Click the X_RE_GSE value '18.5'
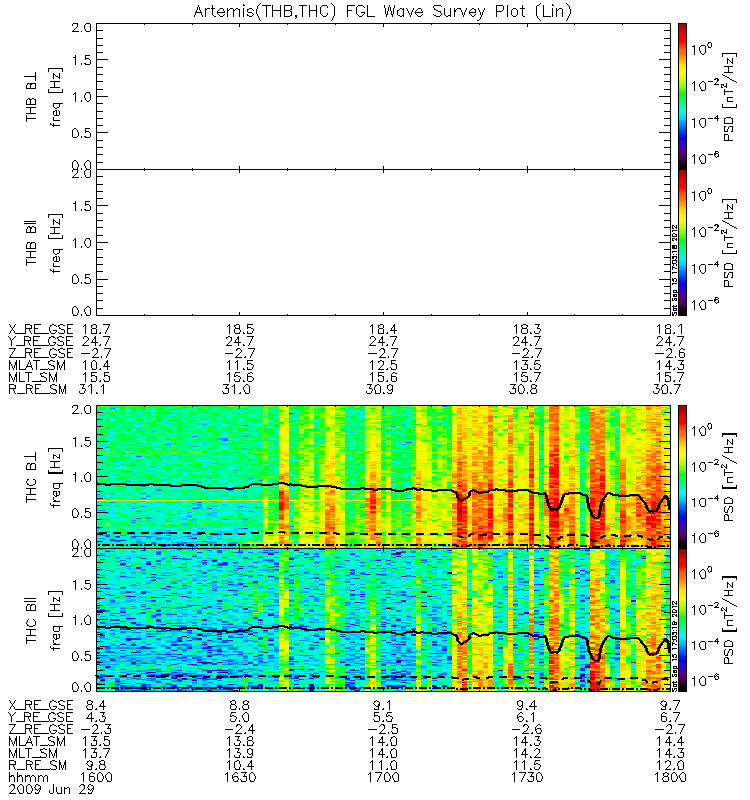Screen dimensions: 750x800 (x=240, y=329)
